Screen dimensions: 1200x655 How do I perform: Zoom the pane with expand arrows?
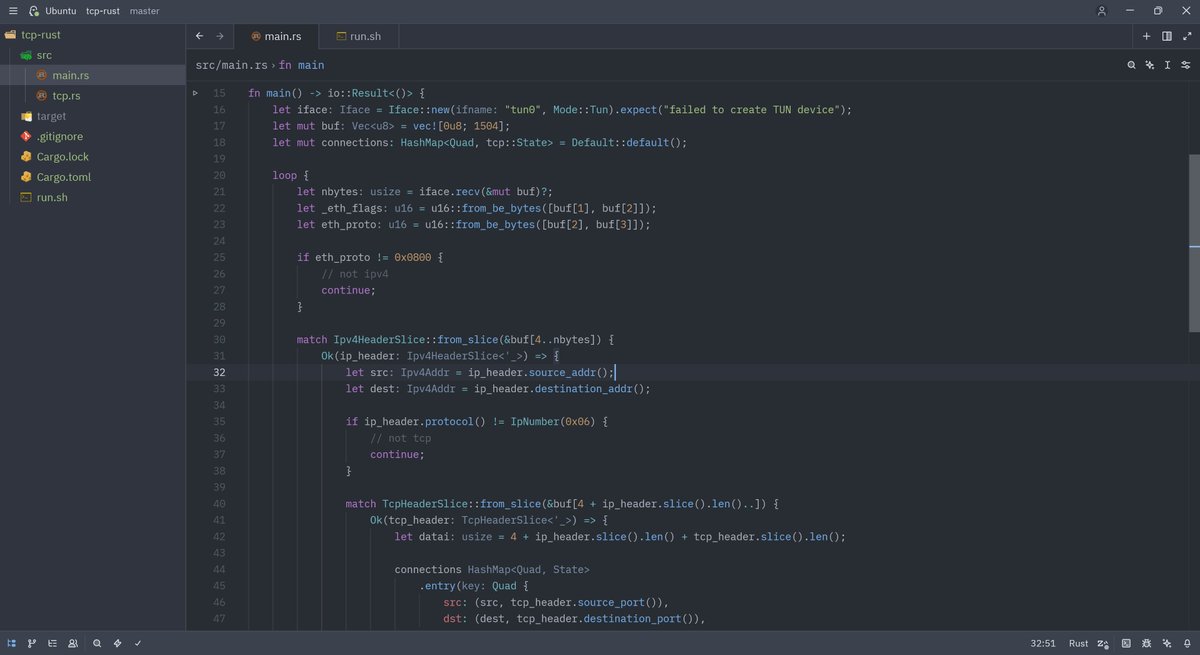click(1186, 36)
